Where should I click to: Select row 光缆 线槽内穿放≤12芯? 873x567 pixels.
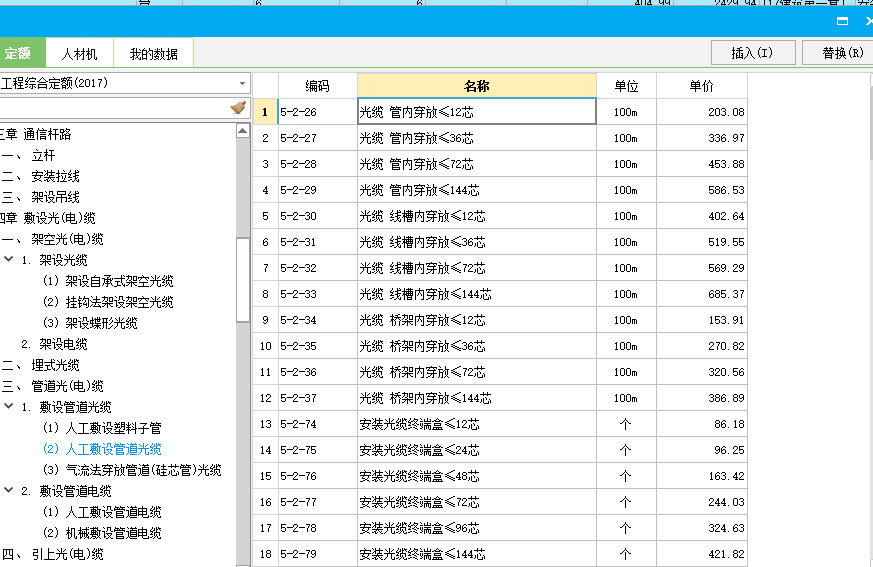tap(477, 216)
